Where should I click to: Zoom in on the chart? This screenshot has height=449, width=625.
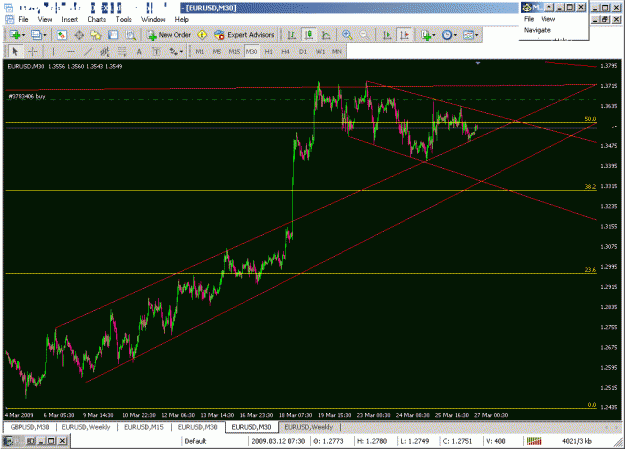(x=347, y=35)
